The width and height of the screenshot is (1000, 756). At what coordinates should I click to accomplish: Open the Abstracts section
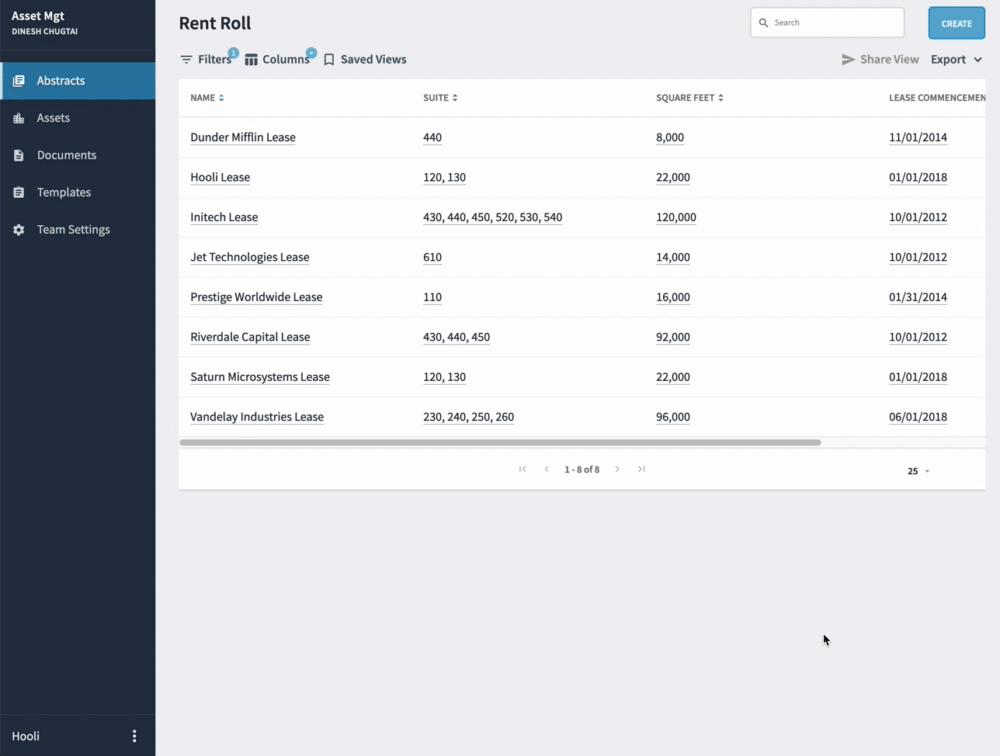tap(78, 81)
